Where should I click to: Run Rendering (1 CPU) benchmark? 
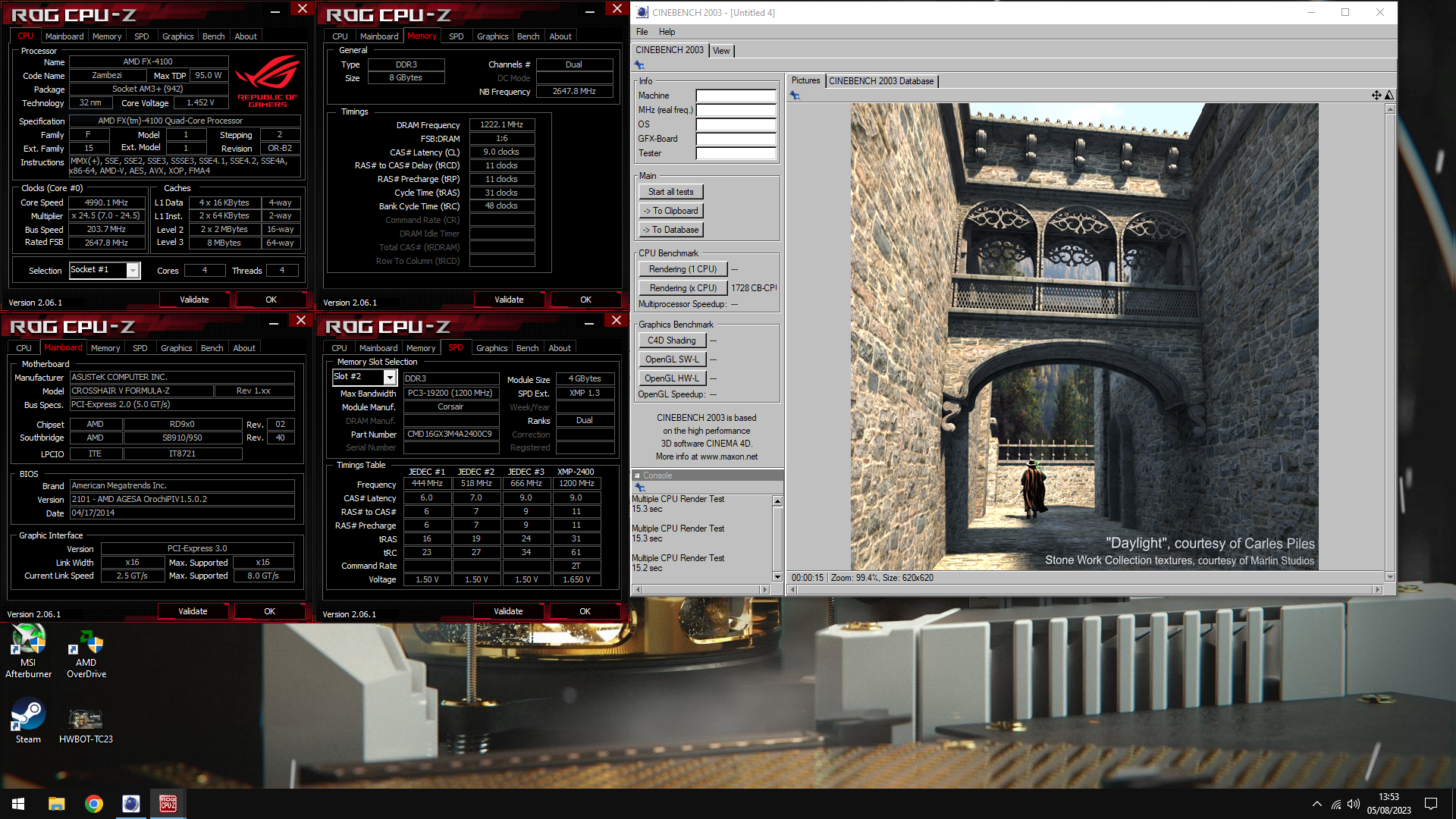(x=682, y=269)
